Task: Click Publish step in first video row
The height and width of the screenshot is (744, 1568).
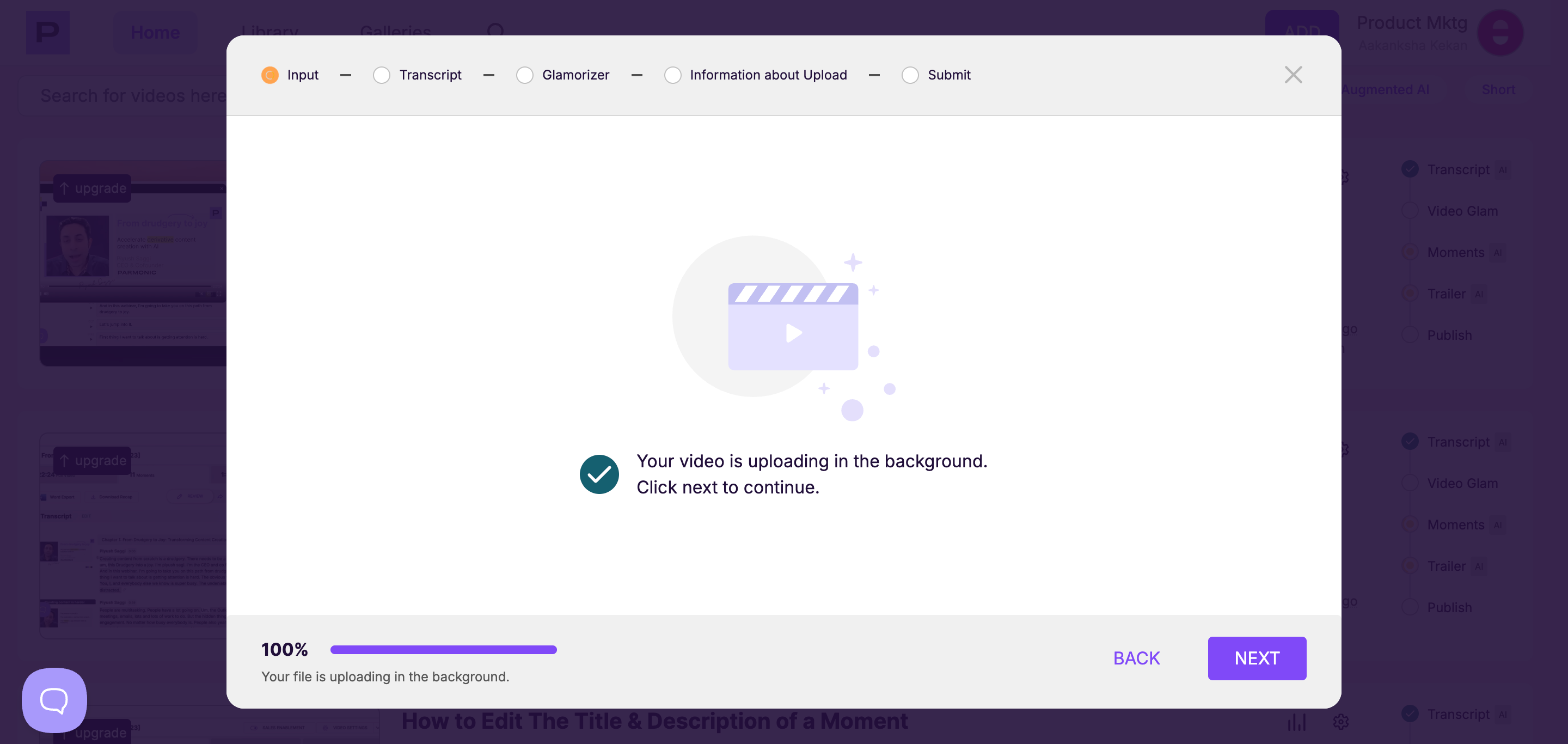Action: pyautogui.click(x=1449, y=335)
